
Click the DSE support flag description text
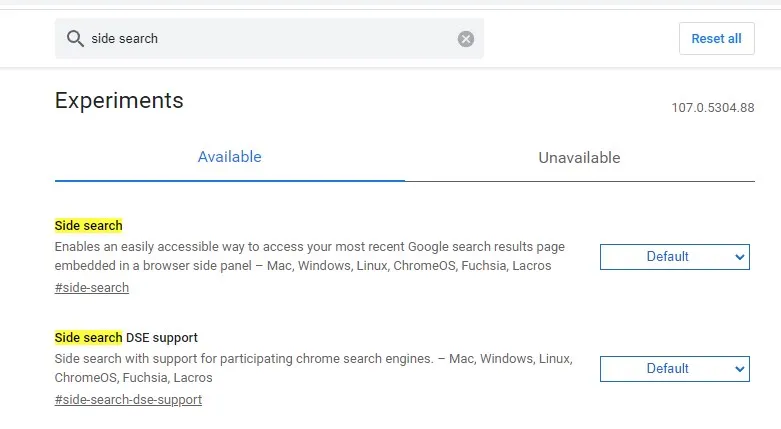click(x=312, y=368)
